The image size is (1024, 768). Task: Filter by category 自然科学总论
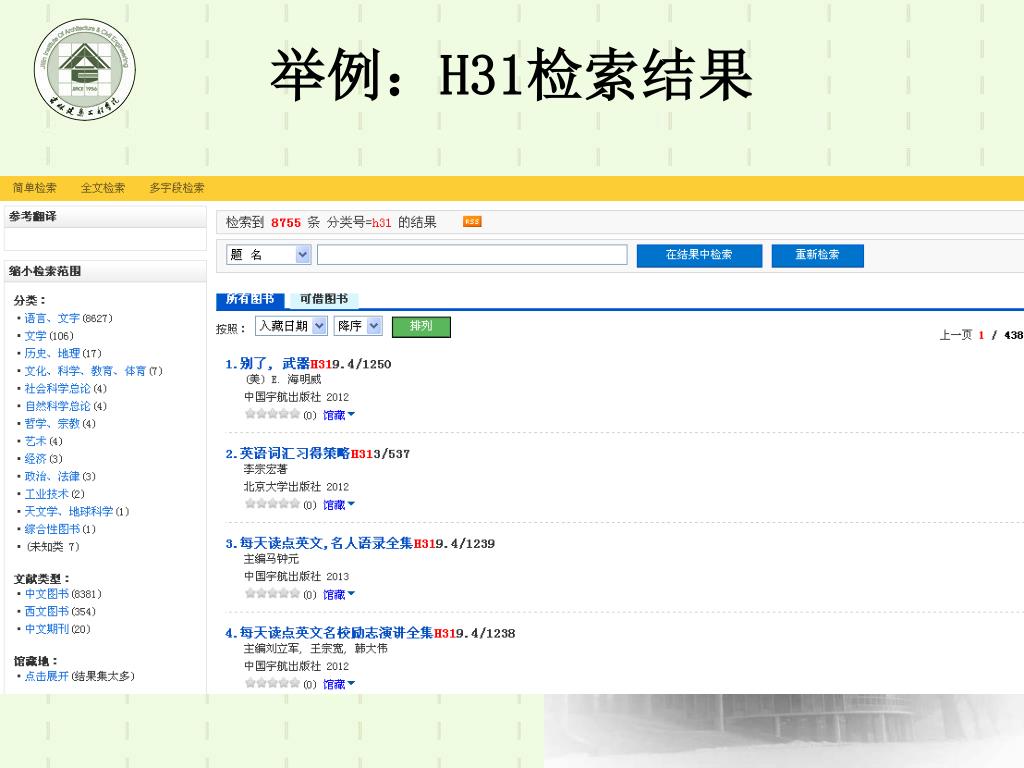(57, 406)
